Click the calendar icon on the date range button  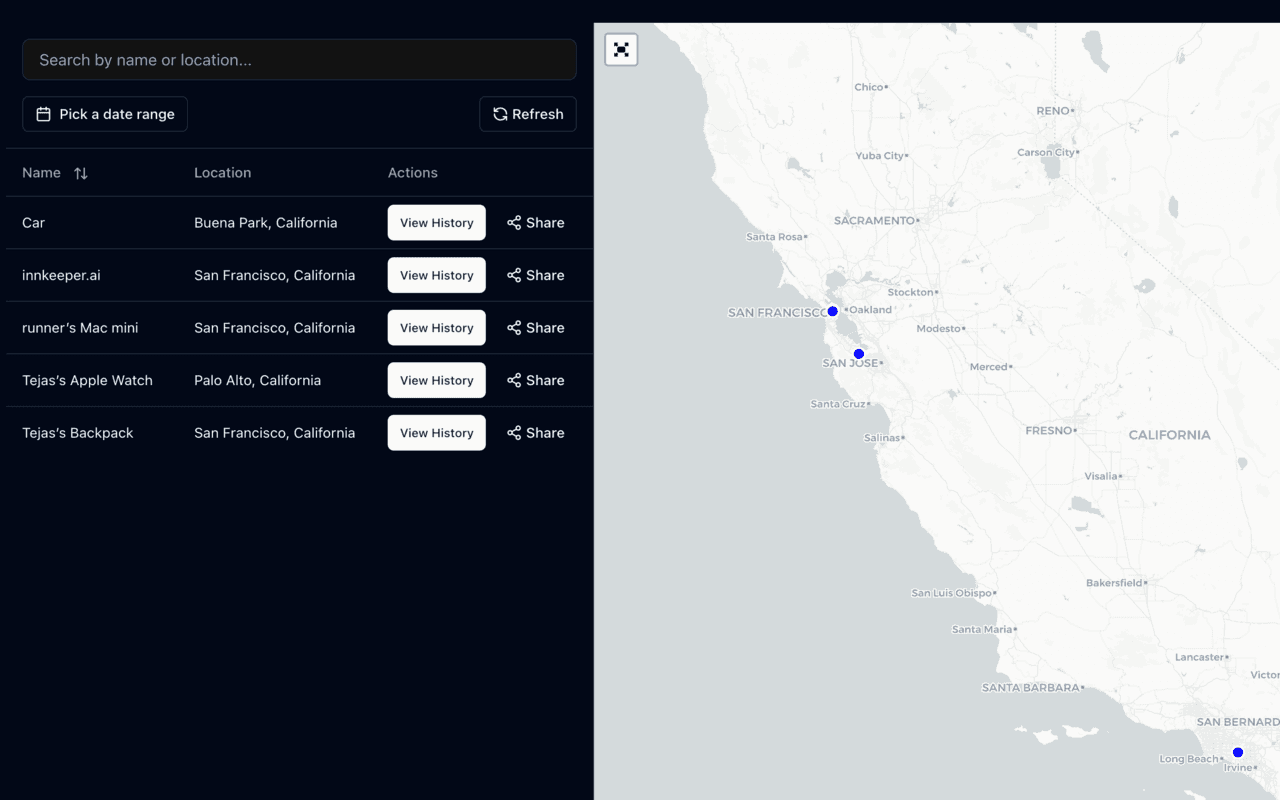click(42, 114)
